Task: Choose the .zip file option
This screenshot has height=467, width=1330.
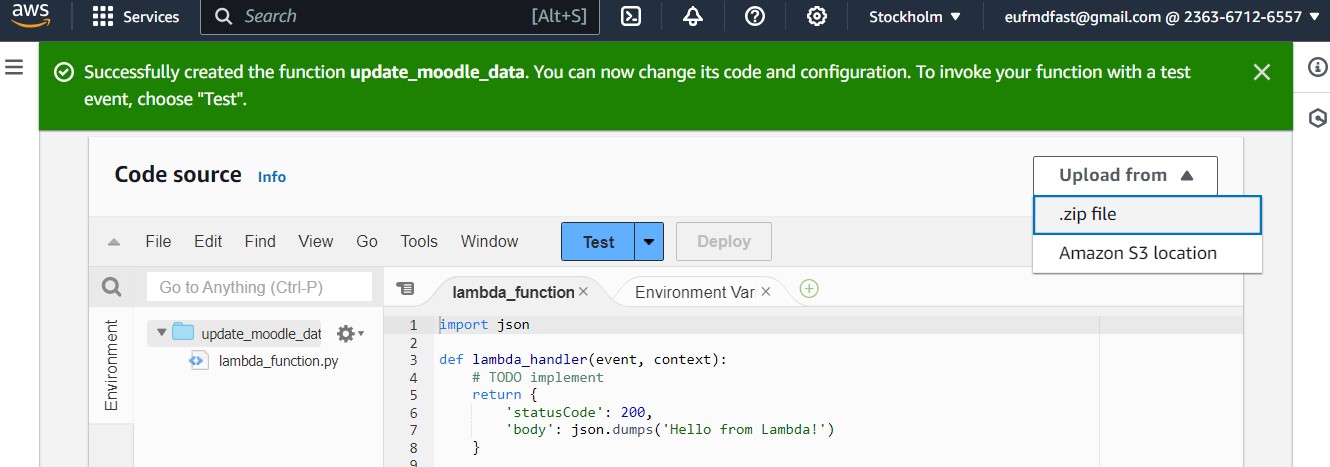Action: pyautogui.click(x=1148, y=214)
